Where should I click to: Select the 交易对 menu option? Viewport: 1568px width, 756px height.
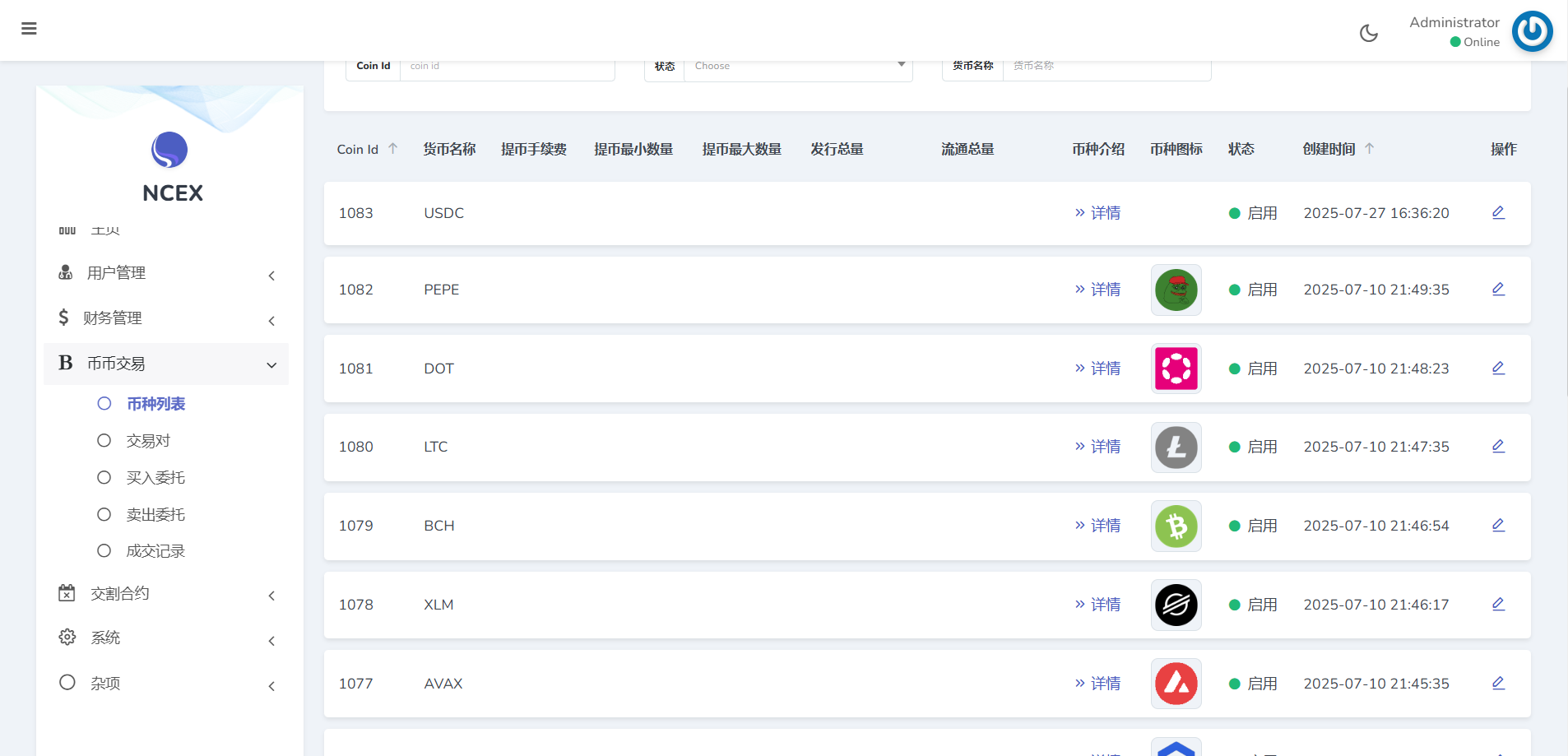(x=148, y=441)
